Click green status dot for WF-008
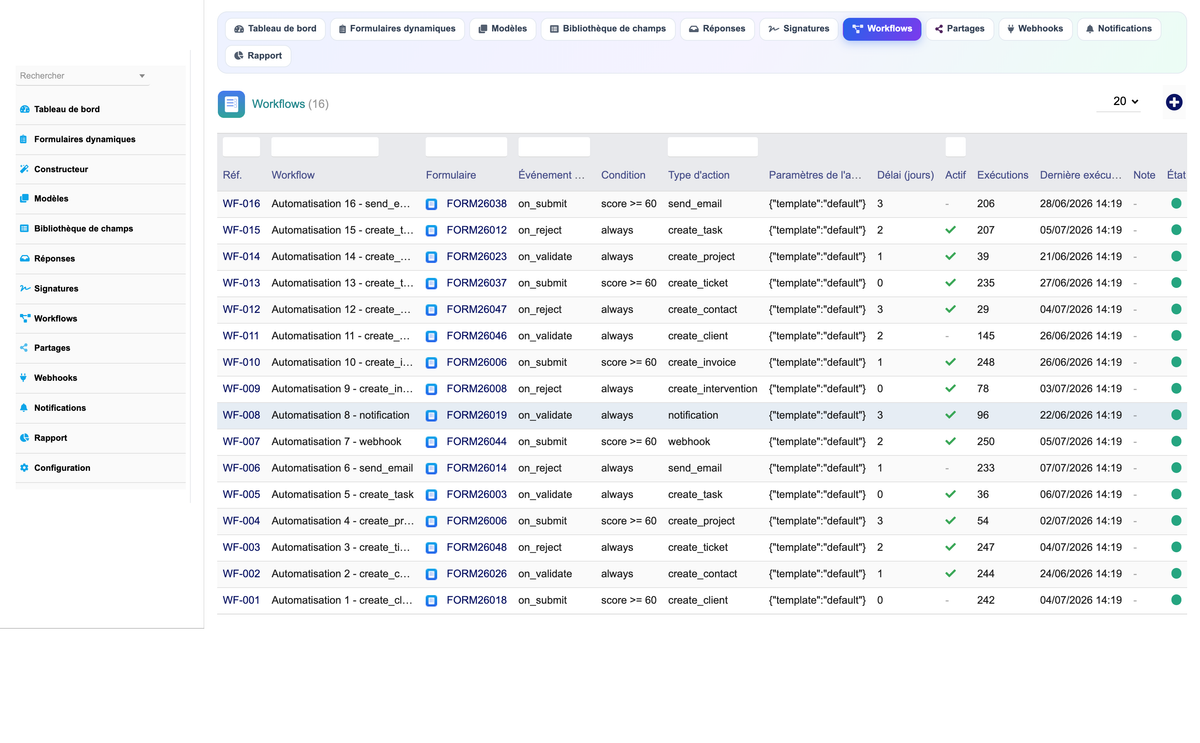Screen dimensions: 1200x743 point(1176,415)
